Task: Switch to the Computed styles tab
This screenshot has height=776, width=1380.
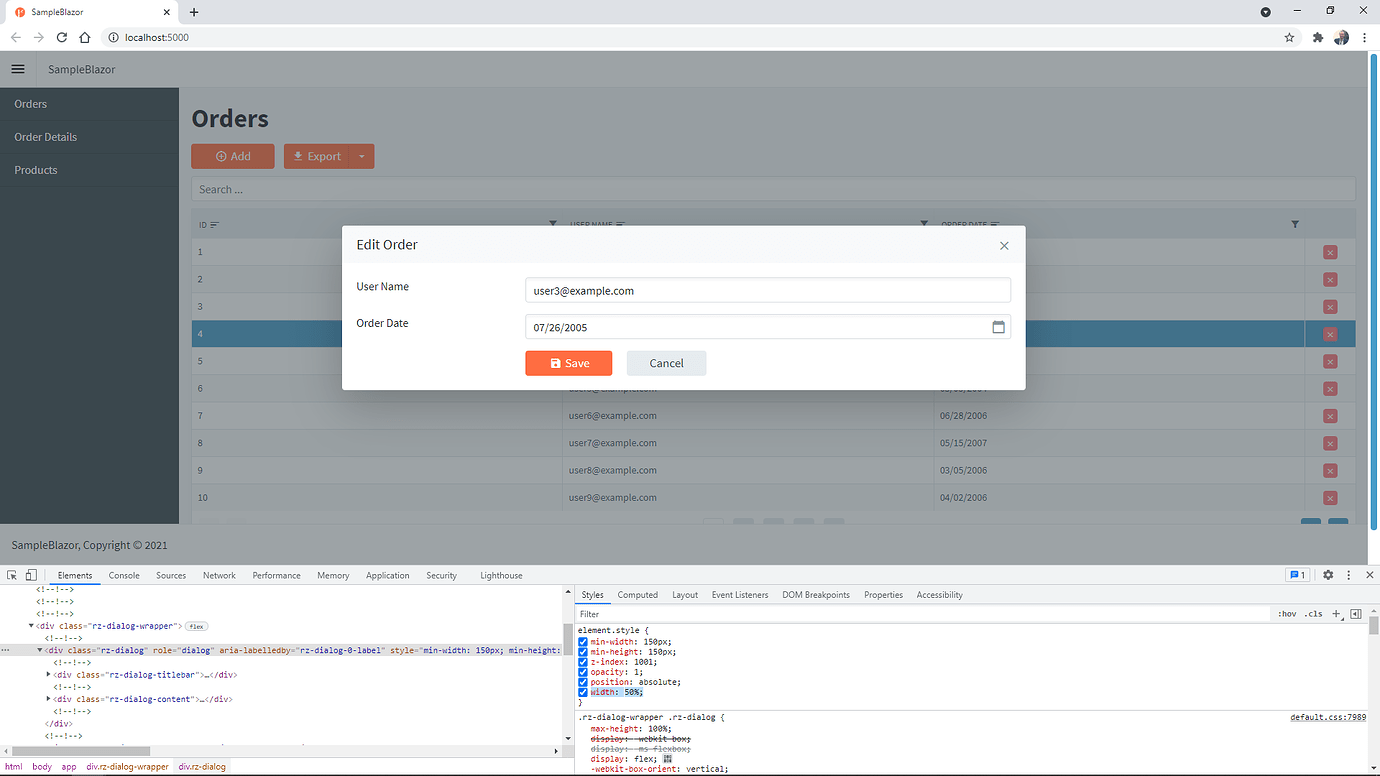Action: (x=638, y=595)
